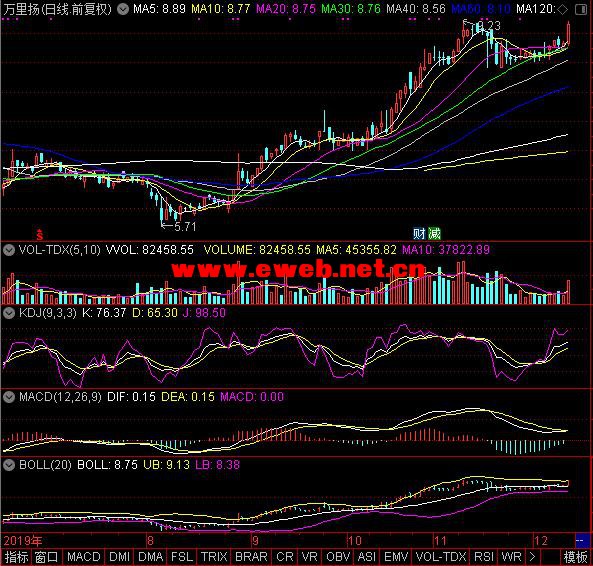Open the MACD(12,26,9) panel dropdown circle
This screenshot has width=593, height=566.
pos(9,397)
